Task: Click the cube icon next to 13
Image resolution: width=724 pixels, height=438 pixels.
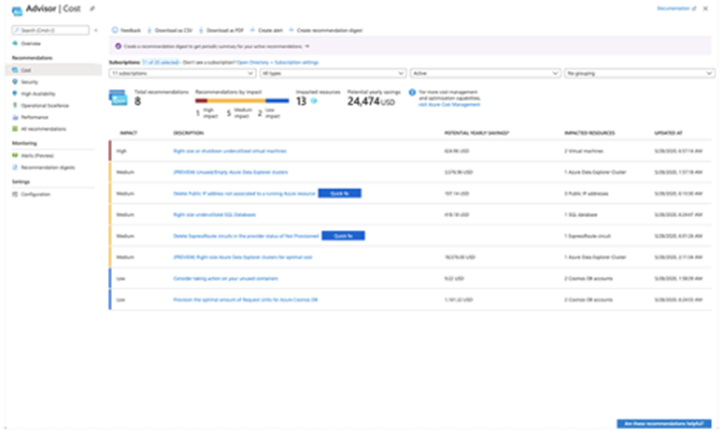Action: point(314,101)
